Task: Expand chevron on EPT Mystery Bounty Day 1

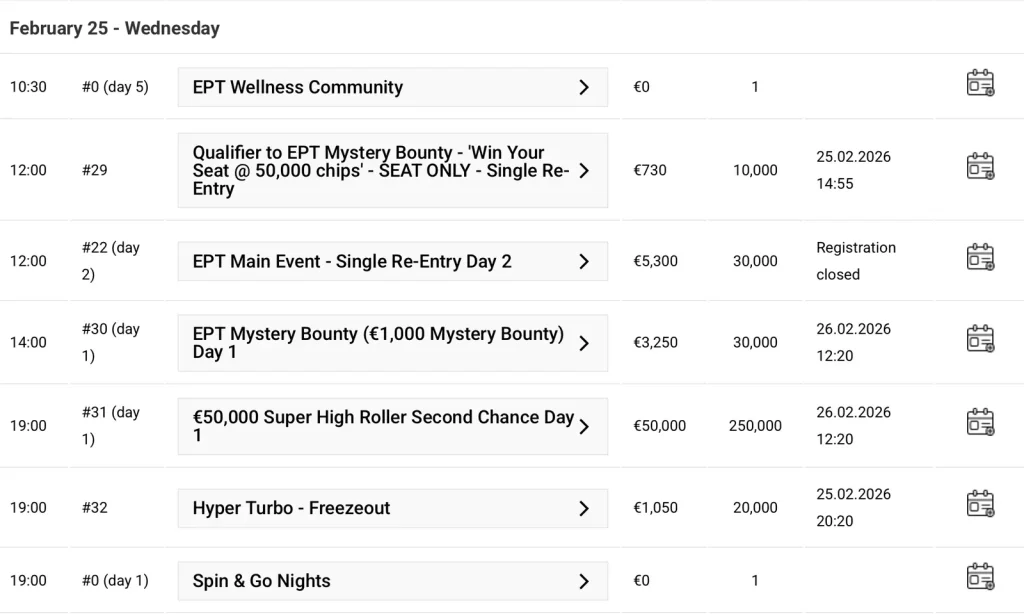Action: pyautogui.click(x=584, y=343)
